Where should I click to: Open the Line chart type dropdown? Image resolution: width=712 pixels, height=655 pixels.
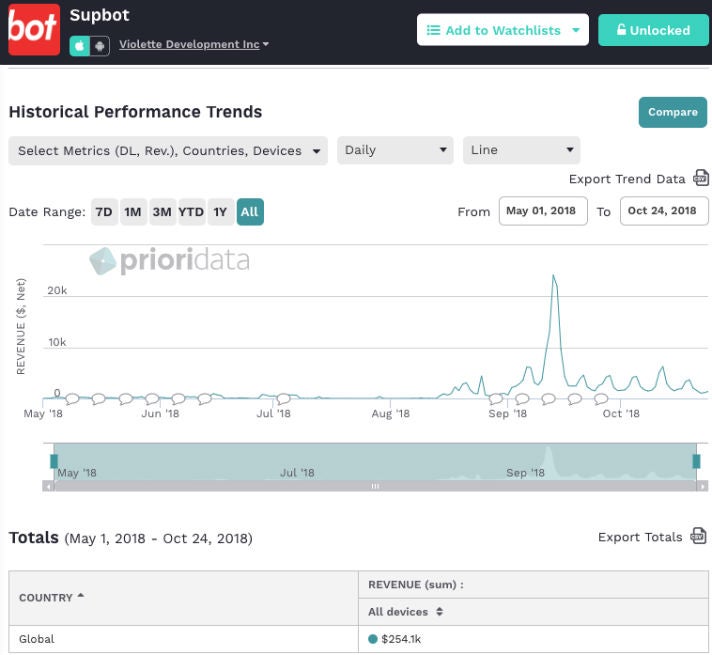(x=521, y=151)
